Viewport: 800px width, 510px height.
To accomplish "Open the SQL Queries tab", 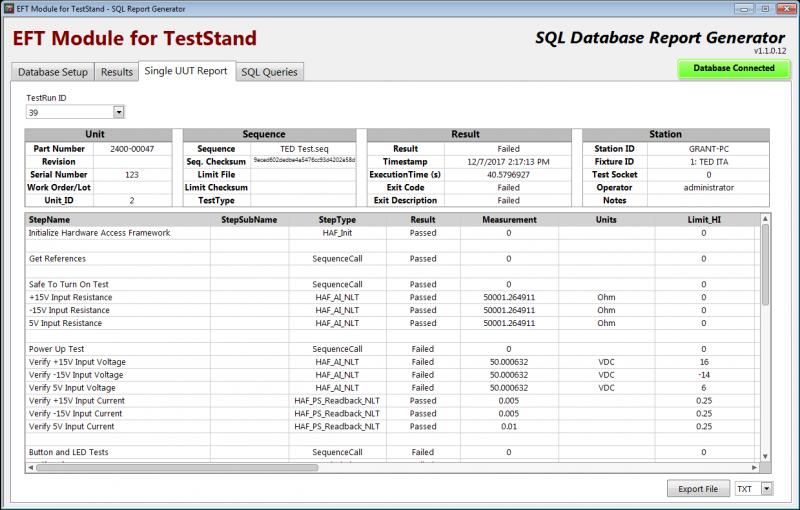I will pyautogui.click(x=269, y=72).
